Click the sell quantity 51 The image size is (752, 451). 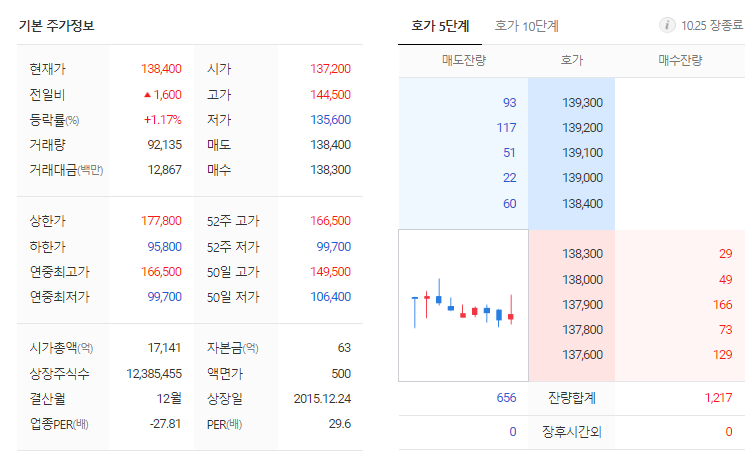pyautogui.click(x=509, y=153)
